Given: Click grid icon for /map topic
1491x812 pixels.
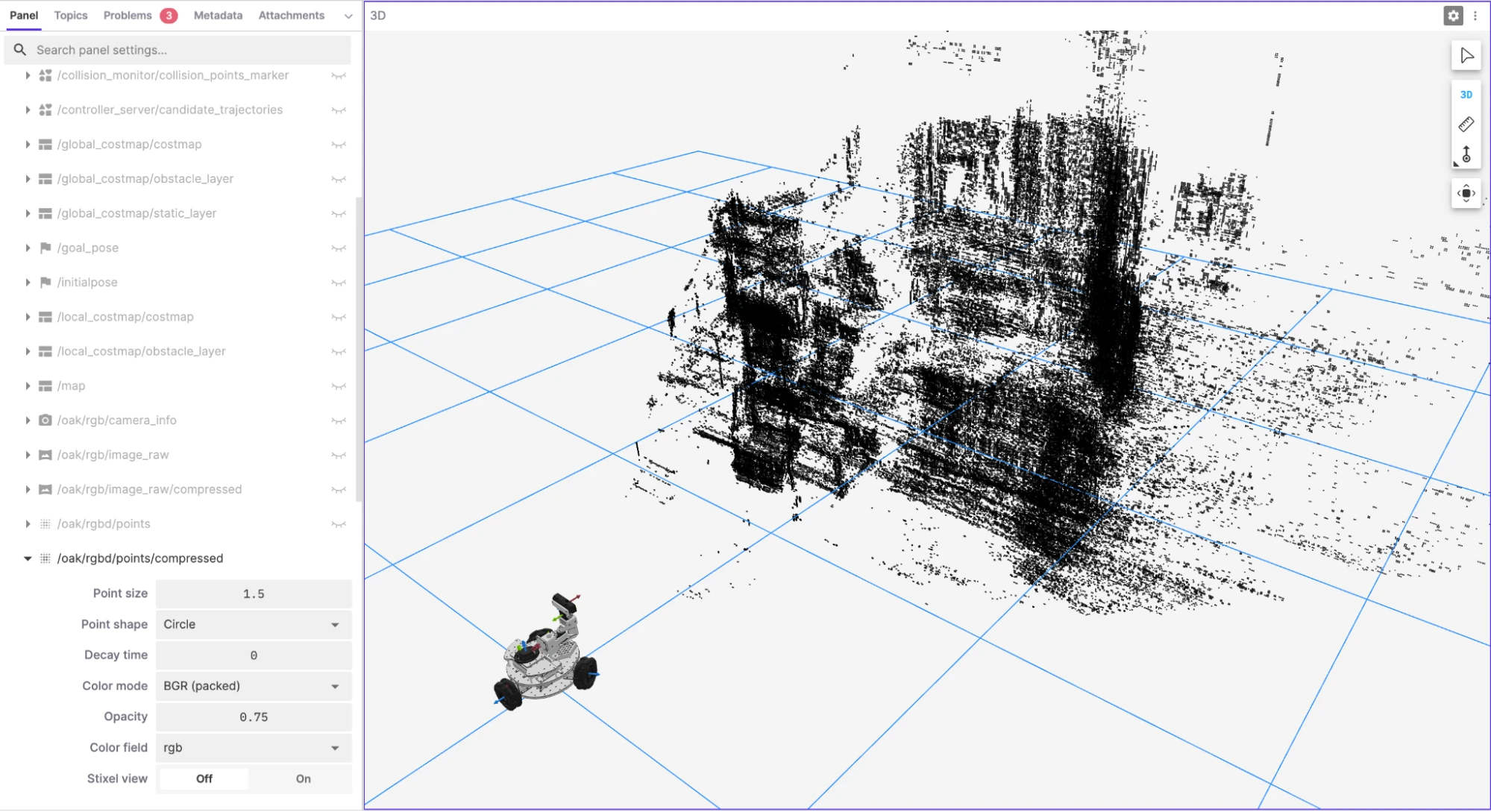Looking at the screenshot, I should click(45, 386).
